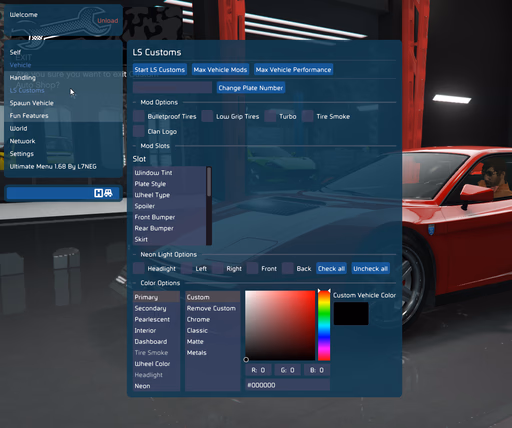Collapse the Mod Slots section
Viewport: 512px width, 428px height.
pyautogui.click(x=155, y=146)
